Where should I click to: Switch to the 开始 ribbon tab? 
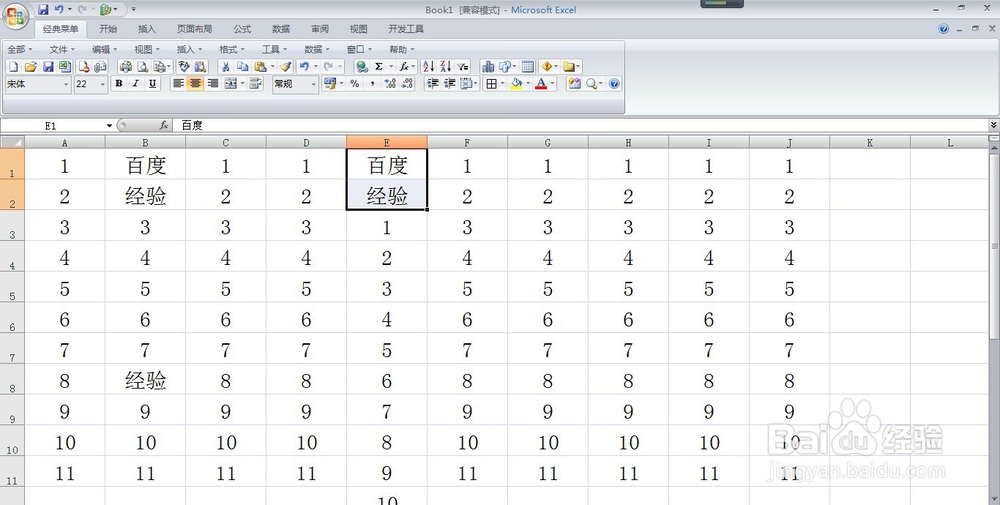[108, 29]
